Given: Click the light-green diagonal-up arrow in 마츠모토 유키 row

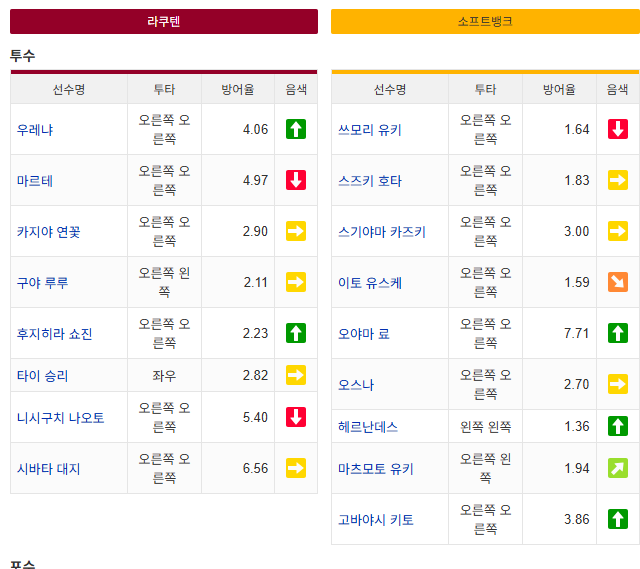Looking at the screenshot, I should point(618,468).
